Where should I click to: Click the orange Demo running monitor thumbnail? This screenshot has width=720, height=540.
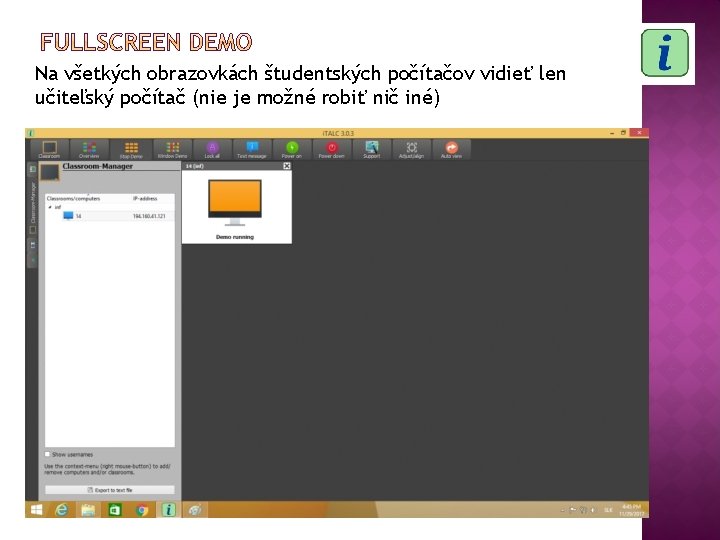[235, 202]
